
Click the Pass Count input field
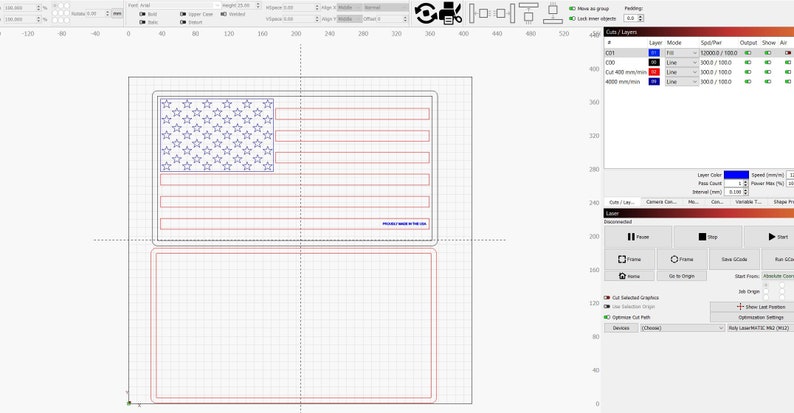tap(734, 183)
